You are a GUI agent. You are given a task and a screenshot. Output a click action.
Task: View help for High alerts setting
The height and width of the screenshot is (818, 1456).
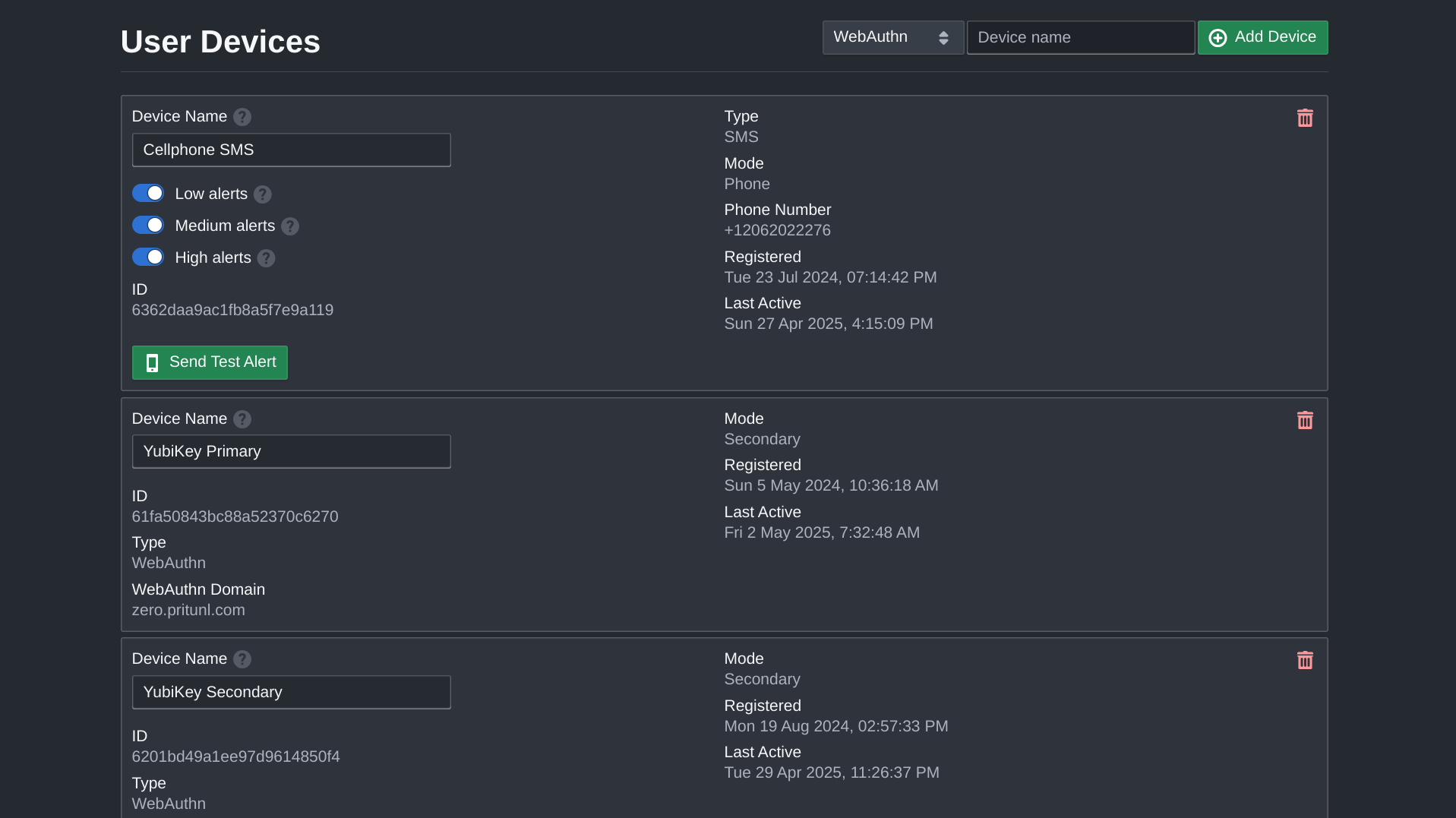[266, 258]
